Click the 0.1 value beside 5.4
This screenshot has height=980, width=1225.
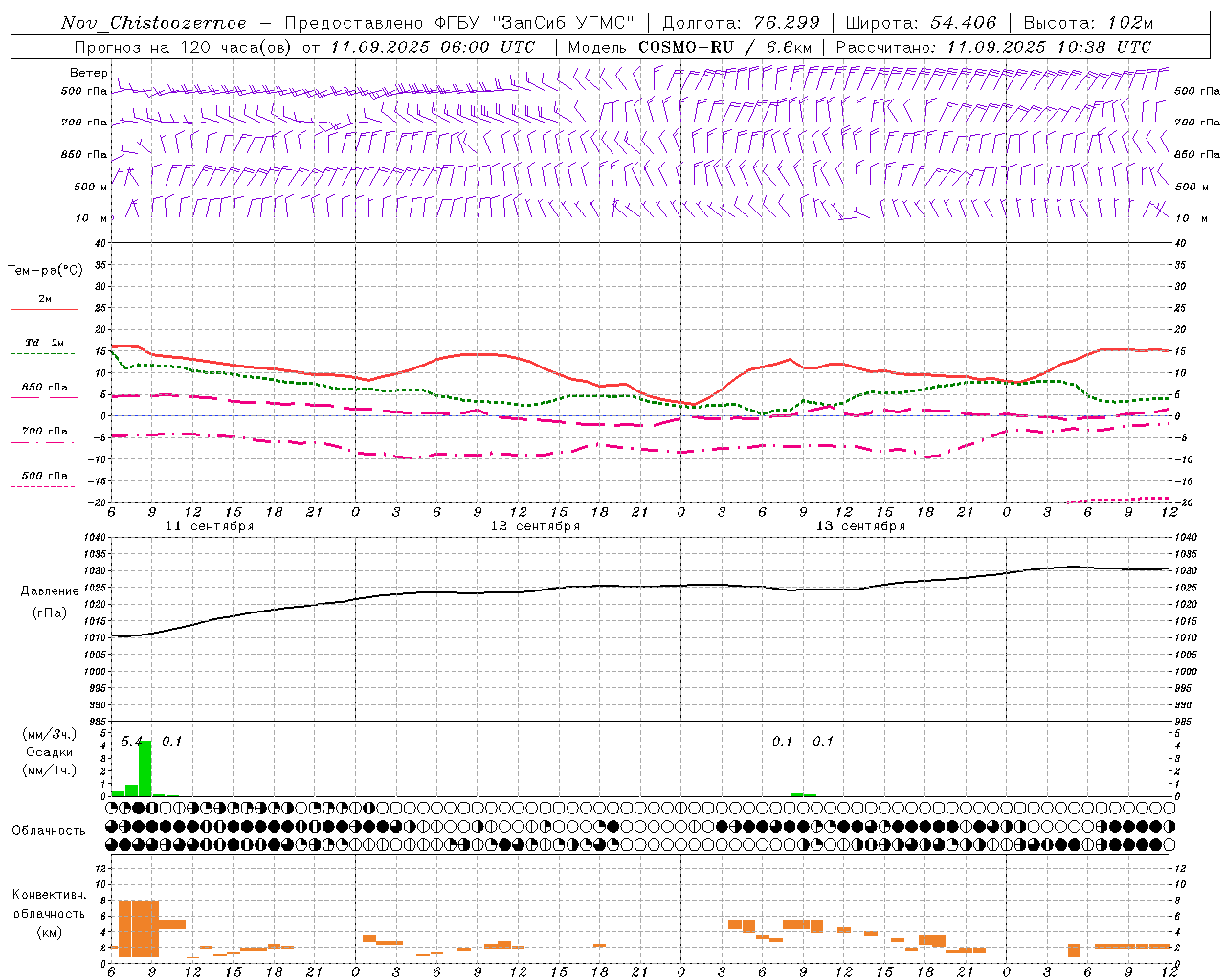171,741
